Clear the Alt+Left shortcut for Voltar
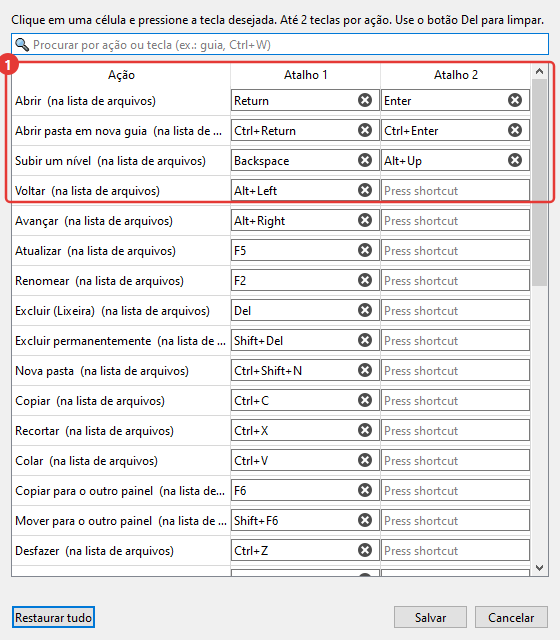 click(365, 190)
